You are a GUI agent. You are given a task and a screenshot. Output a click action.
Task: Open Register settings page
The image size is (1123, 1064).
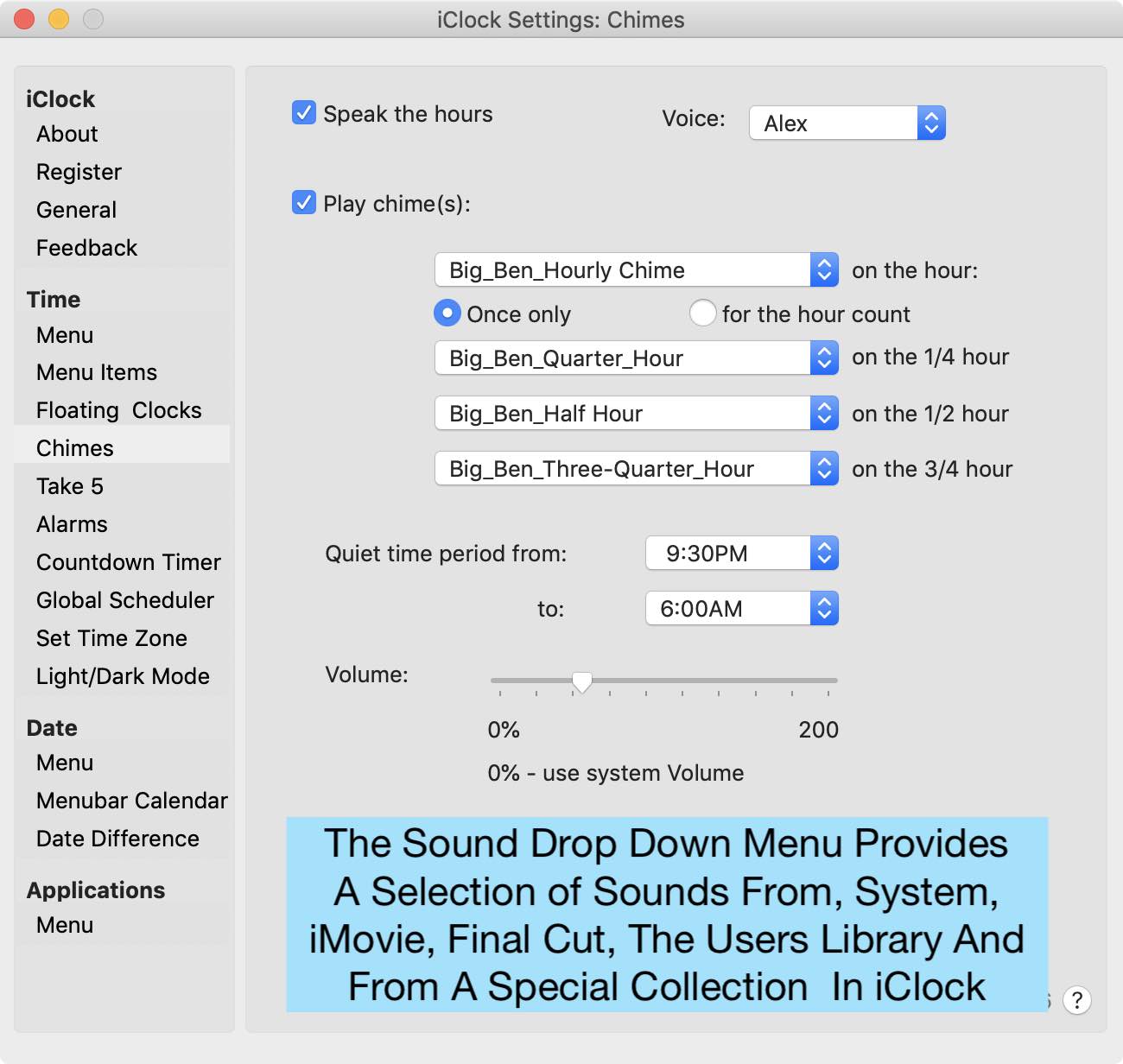pos(79,172)
